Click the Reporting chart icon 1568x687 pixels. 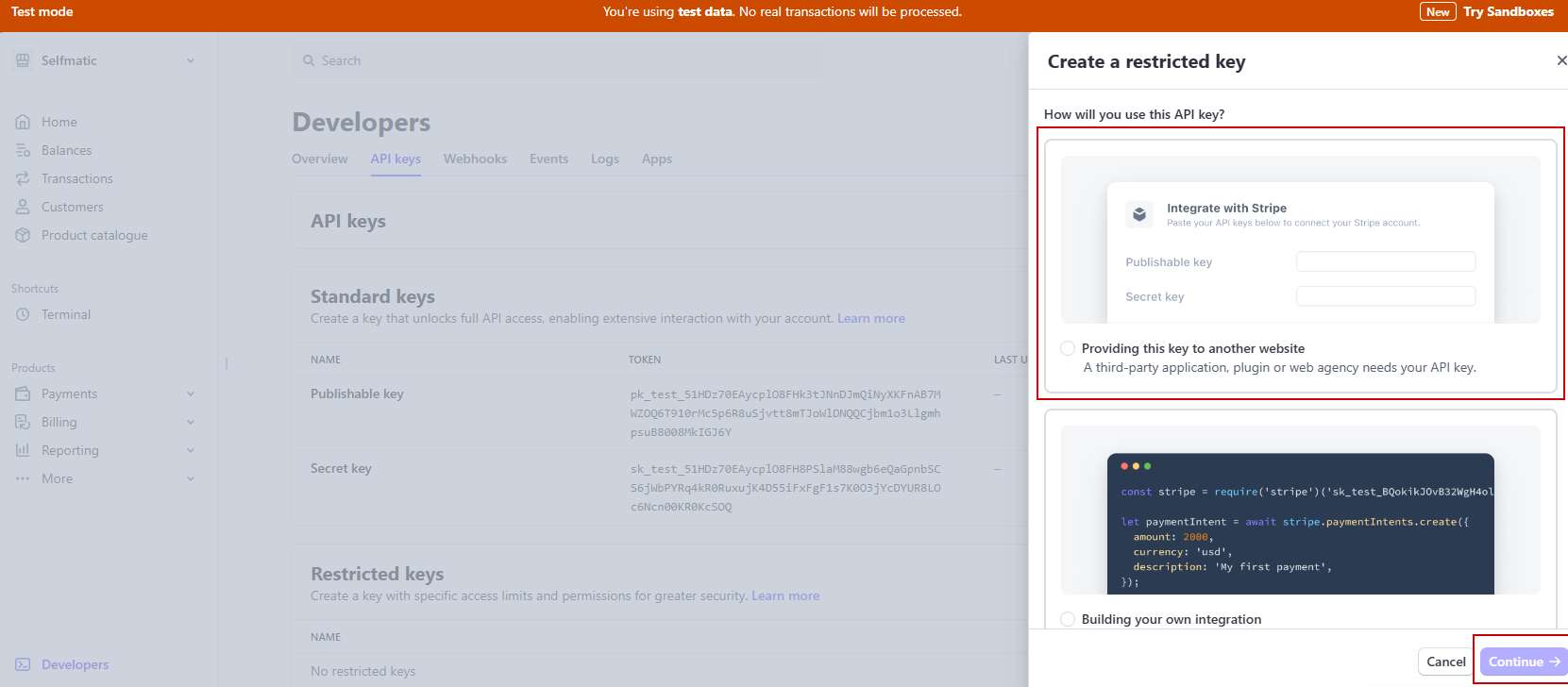coord(23,450)
